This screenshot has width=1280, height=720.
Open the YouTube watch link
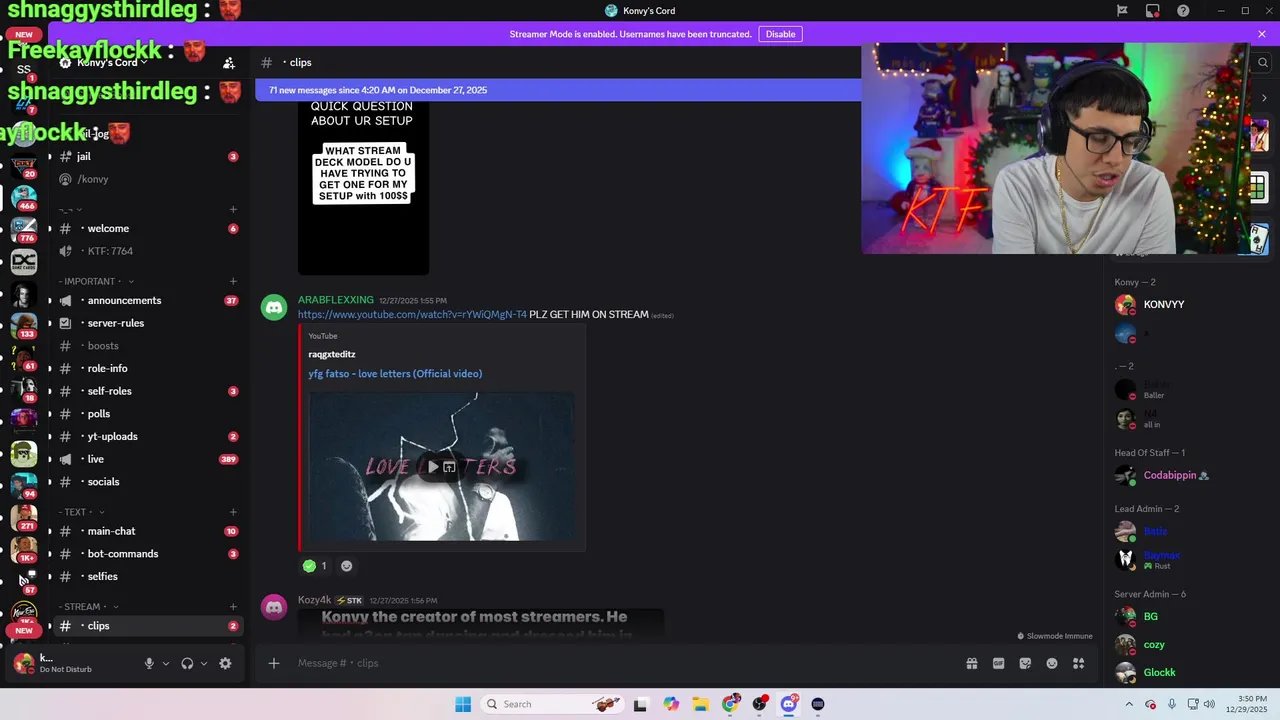coord(412,314)
